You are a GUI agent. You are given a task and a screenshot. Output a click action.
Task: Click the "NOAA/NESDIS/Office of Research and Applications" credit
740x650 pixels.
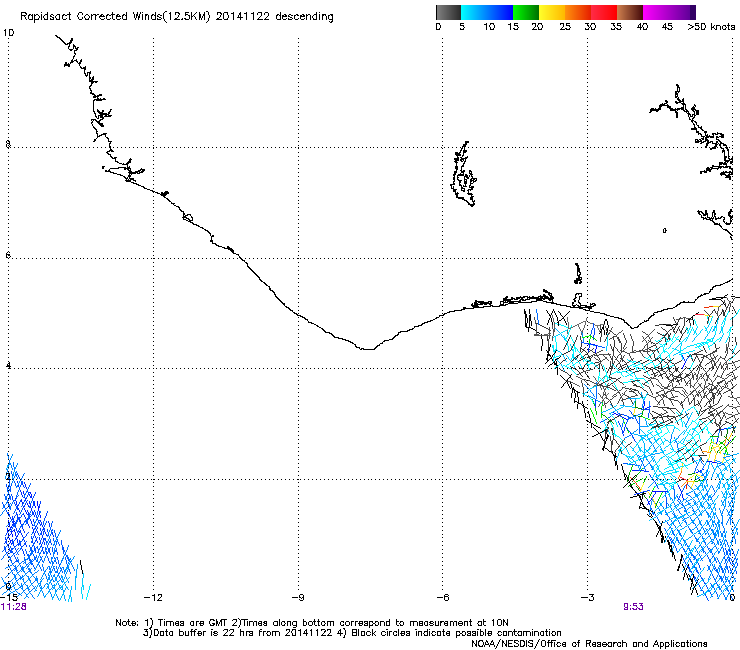[589, 644]
